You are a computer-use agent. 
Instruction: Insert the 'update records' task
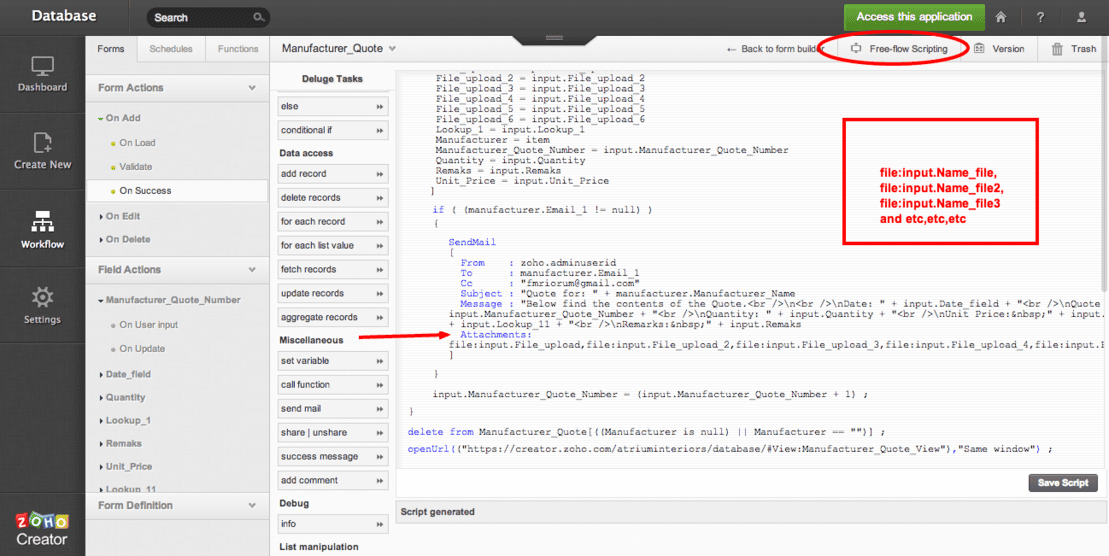click(332, 294)
